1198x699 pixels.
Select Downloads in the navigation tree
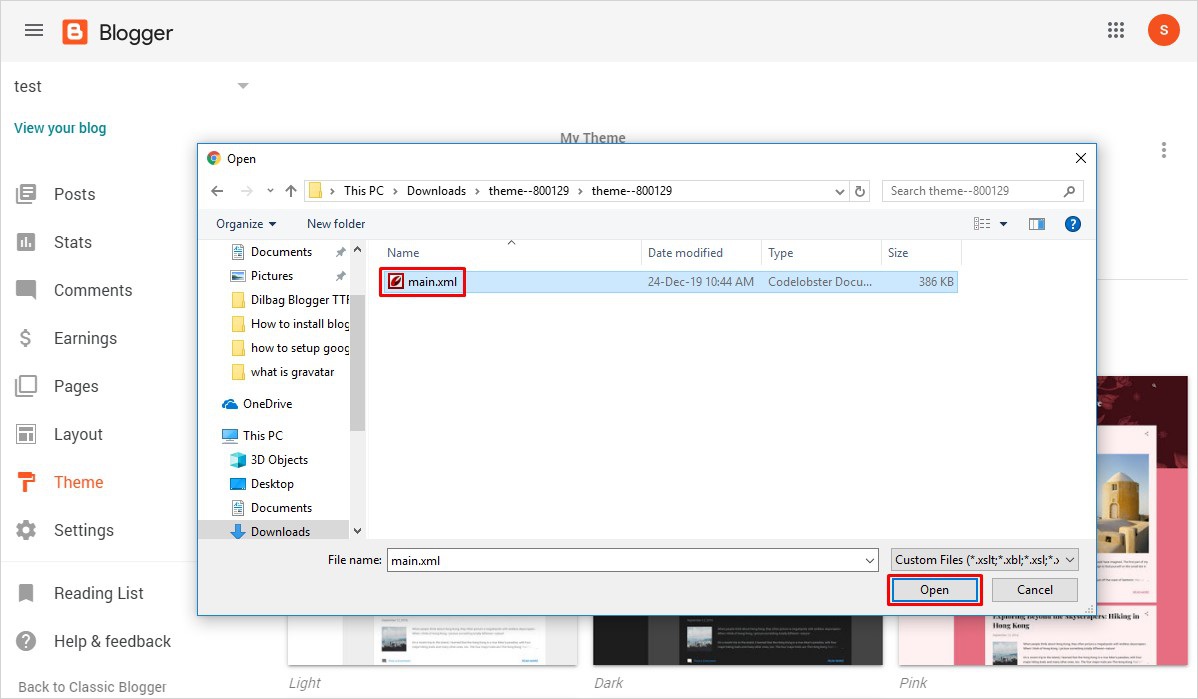point(280,531)
